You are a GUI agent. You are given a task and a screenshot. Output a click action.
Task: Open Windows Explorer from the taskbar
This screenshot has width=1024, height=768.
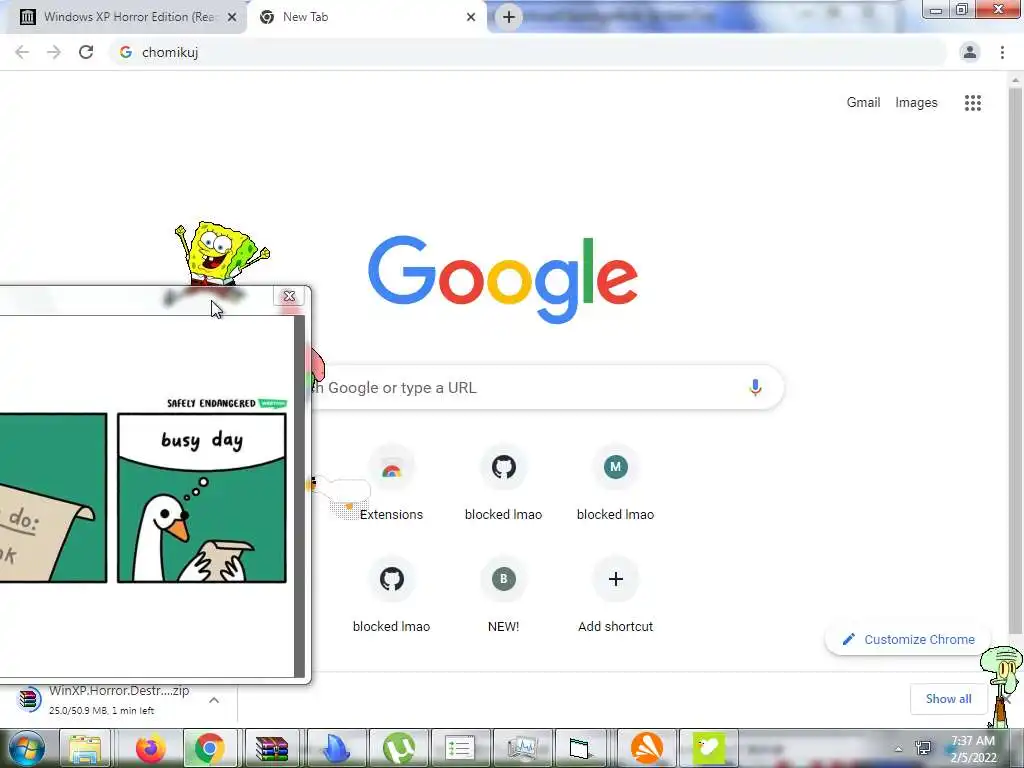[86, 748]
